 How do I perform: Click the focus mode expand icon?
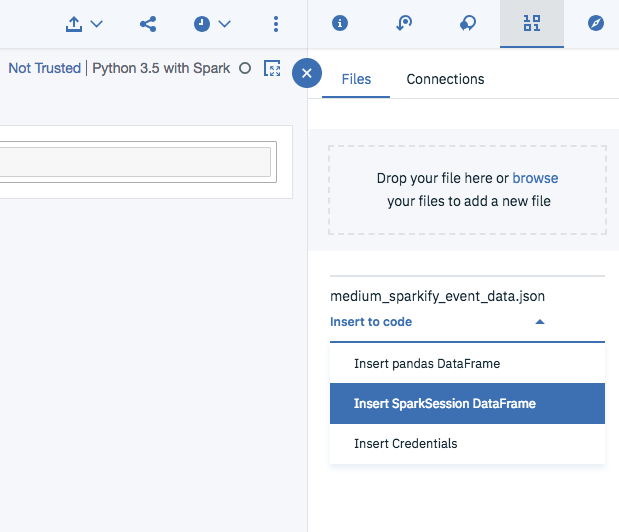[x=272, y=68]
